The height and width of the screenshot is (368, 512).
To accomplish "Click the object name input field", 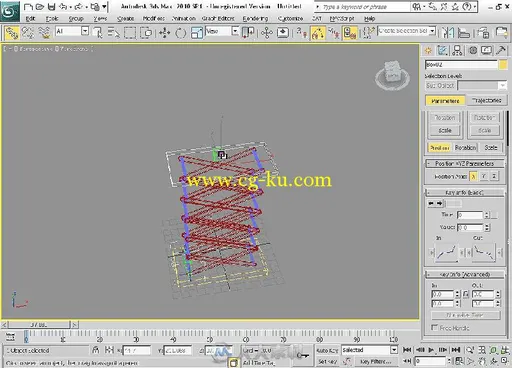I will point(461,65).
